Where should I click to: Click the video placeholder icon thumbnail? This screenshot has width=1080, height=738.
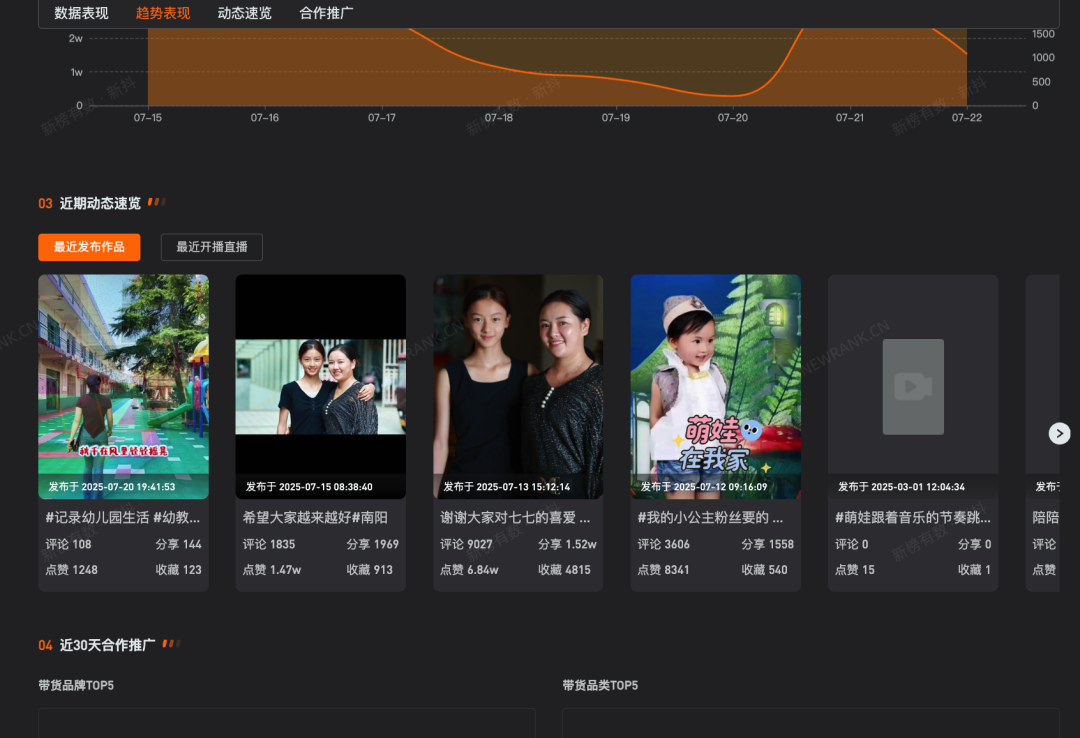(912, 386)
